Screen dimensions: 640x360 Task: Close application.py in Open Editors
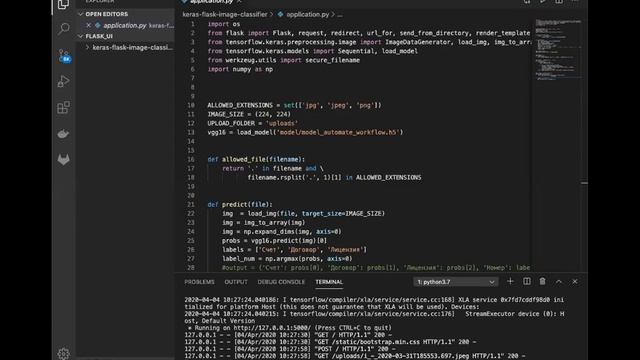pos(89,25)
